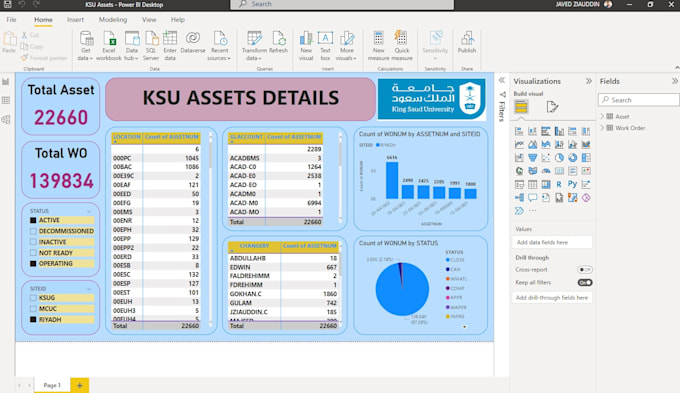This screenshot has width=680, height=393.
Task: Choose the Pie chart visualization
Action: coord(559,157)
